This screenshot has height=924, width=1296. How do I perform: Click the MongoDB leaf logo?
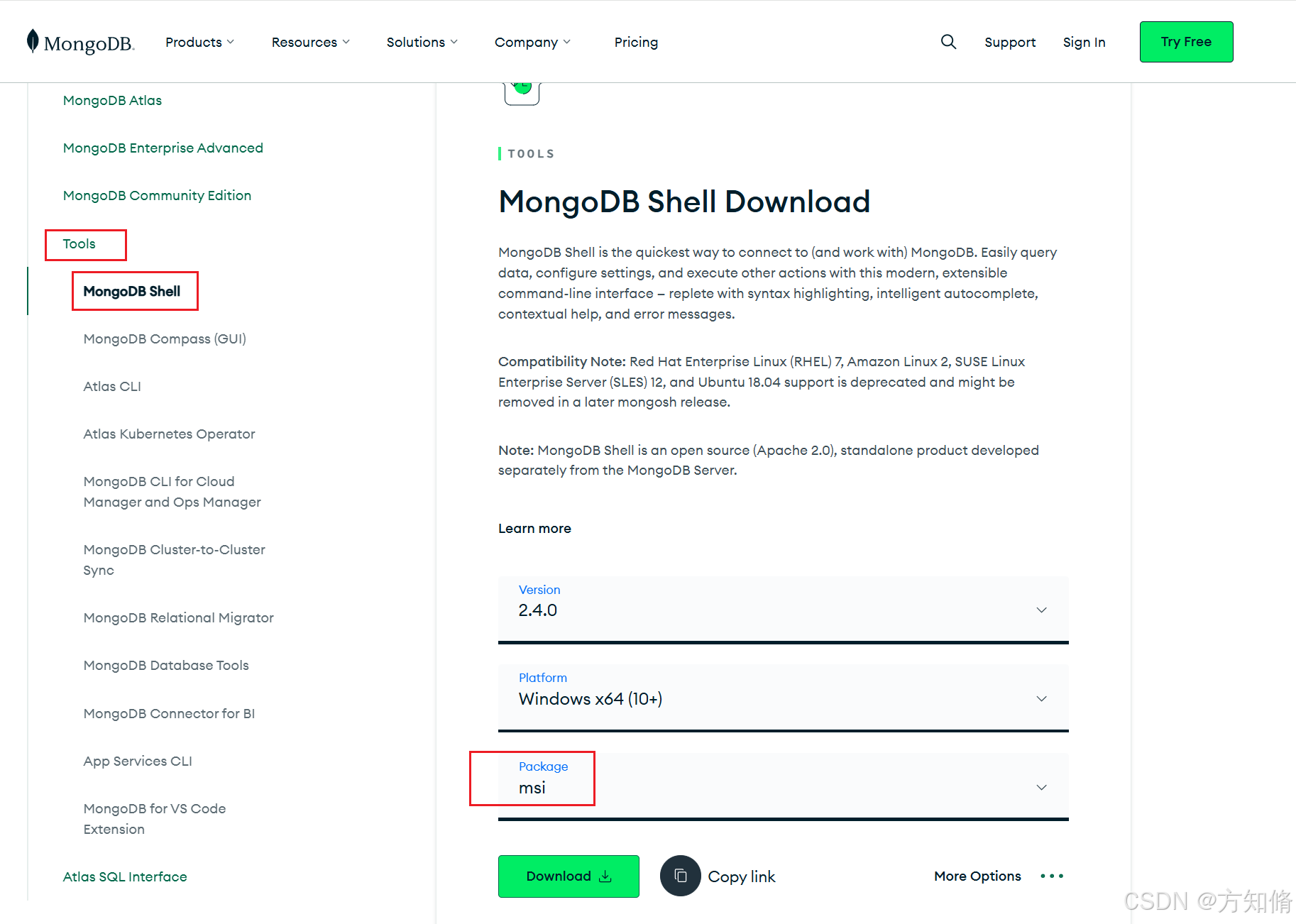(x=31, y=41)
